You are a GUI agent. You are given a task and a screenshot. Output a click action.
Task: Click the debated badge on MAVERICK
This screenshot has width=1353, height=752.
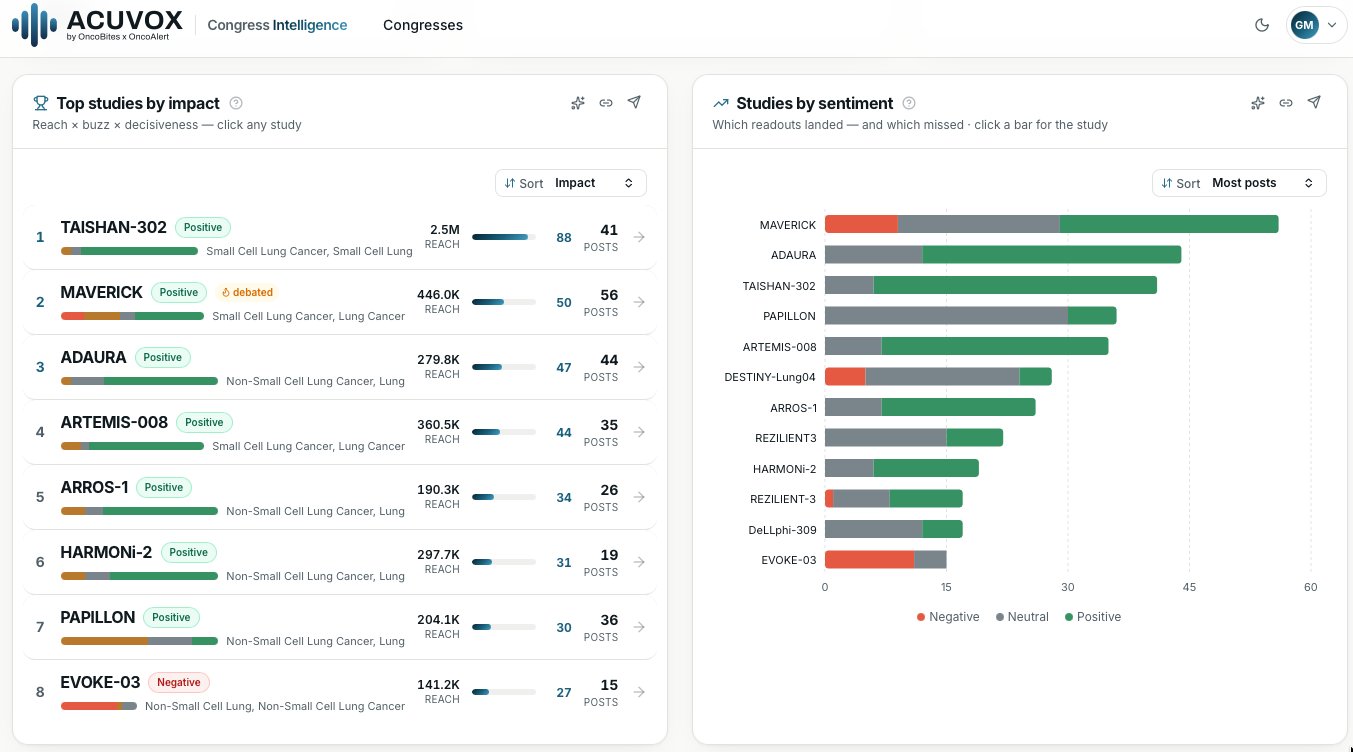point(246,292)
